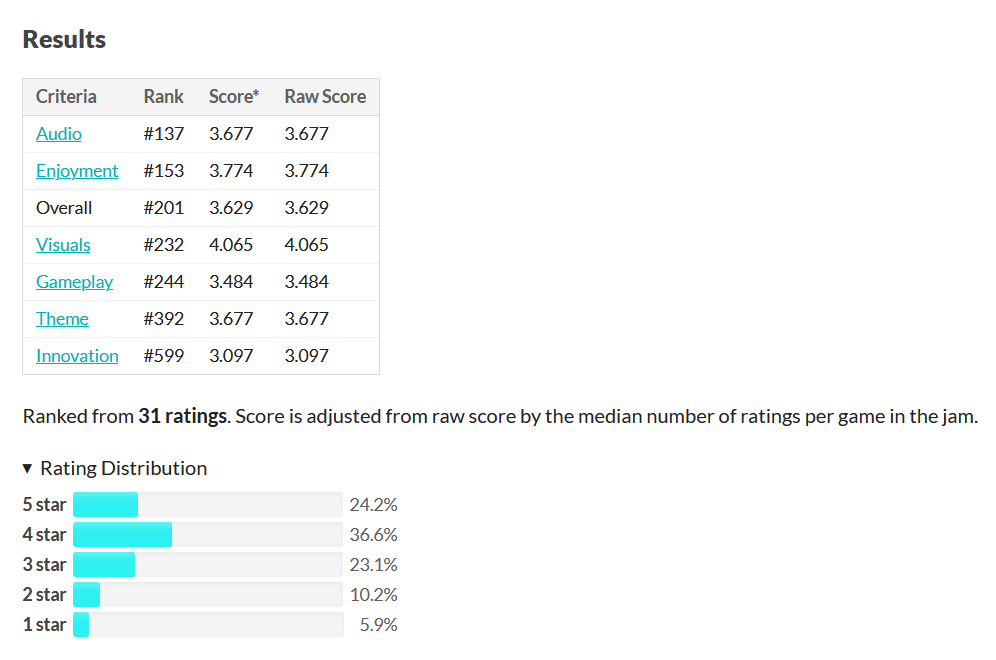The height and width of the screenshot is (660, 996).
Task: Click the 5 star rating bar
Action: tap(208, 504)
